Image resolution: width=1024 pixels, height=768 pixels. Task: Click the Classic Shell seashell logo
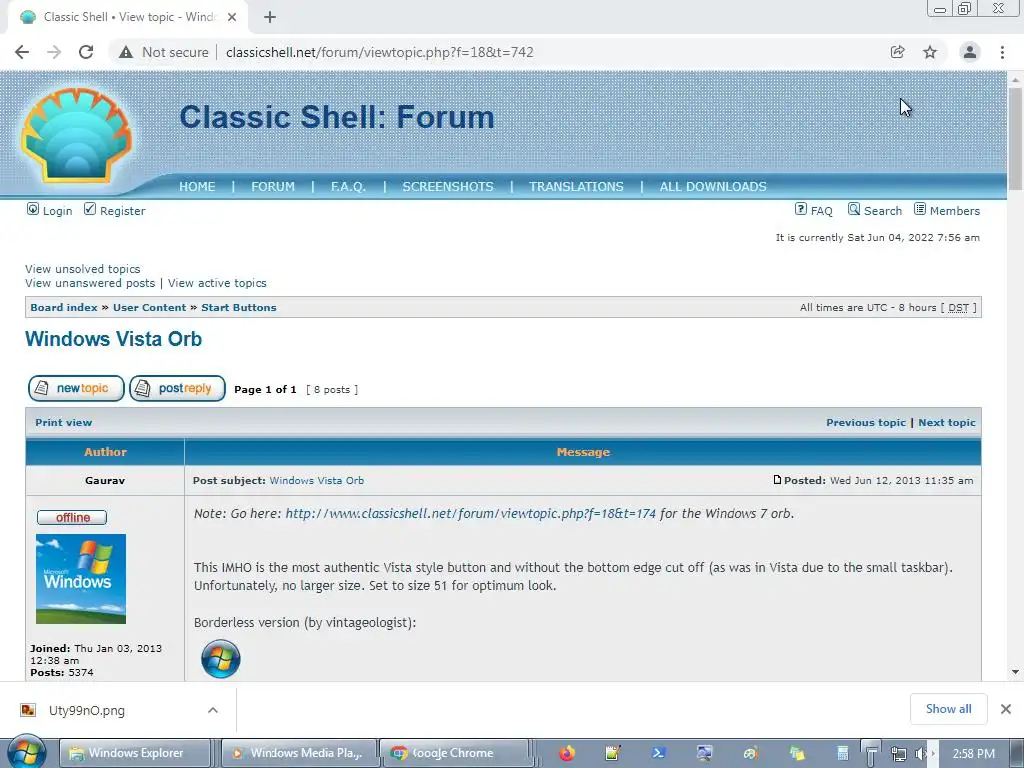76,135
